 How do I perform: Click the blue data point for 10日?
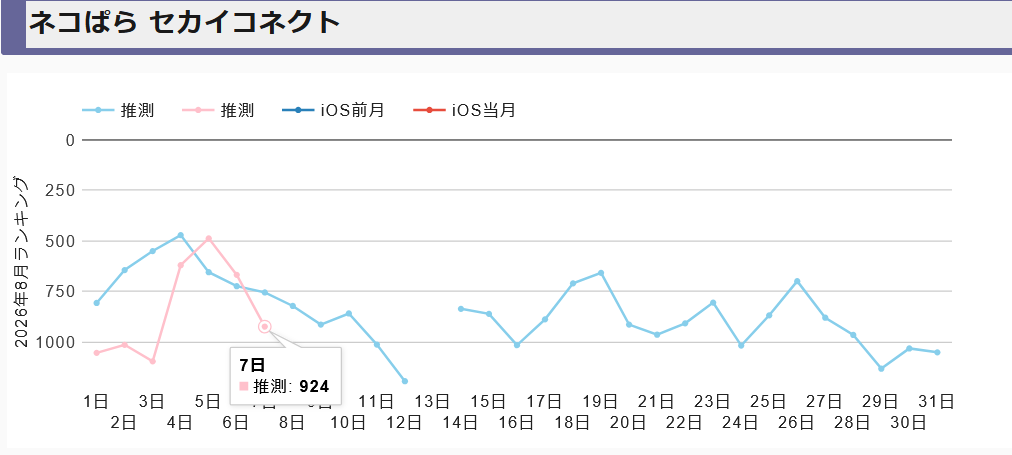(x=349, y=314)
